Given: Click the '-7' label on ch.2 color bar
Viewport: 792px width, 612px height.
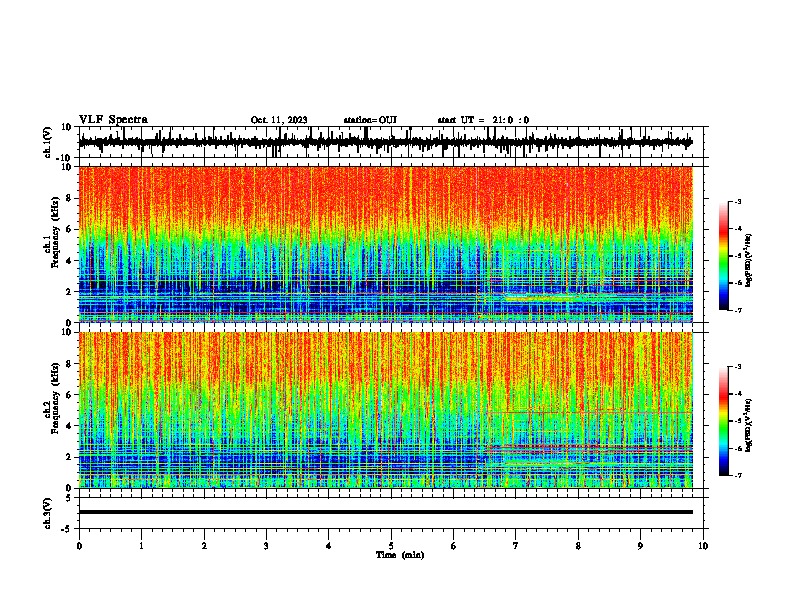Looking at the screenshot, I should click(x=737, y=475).
